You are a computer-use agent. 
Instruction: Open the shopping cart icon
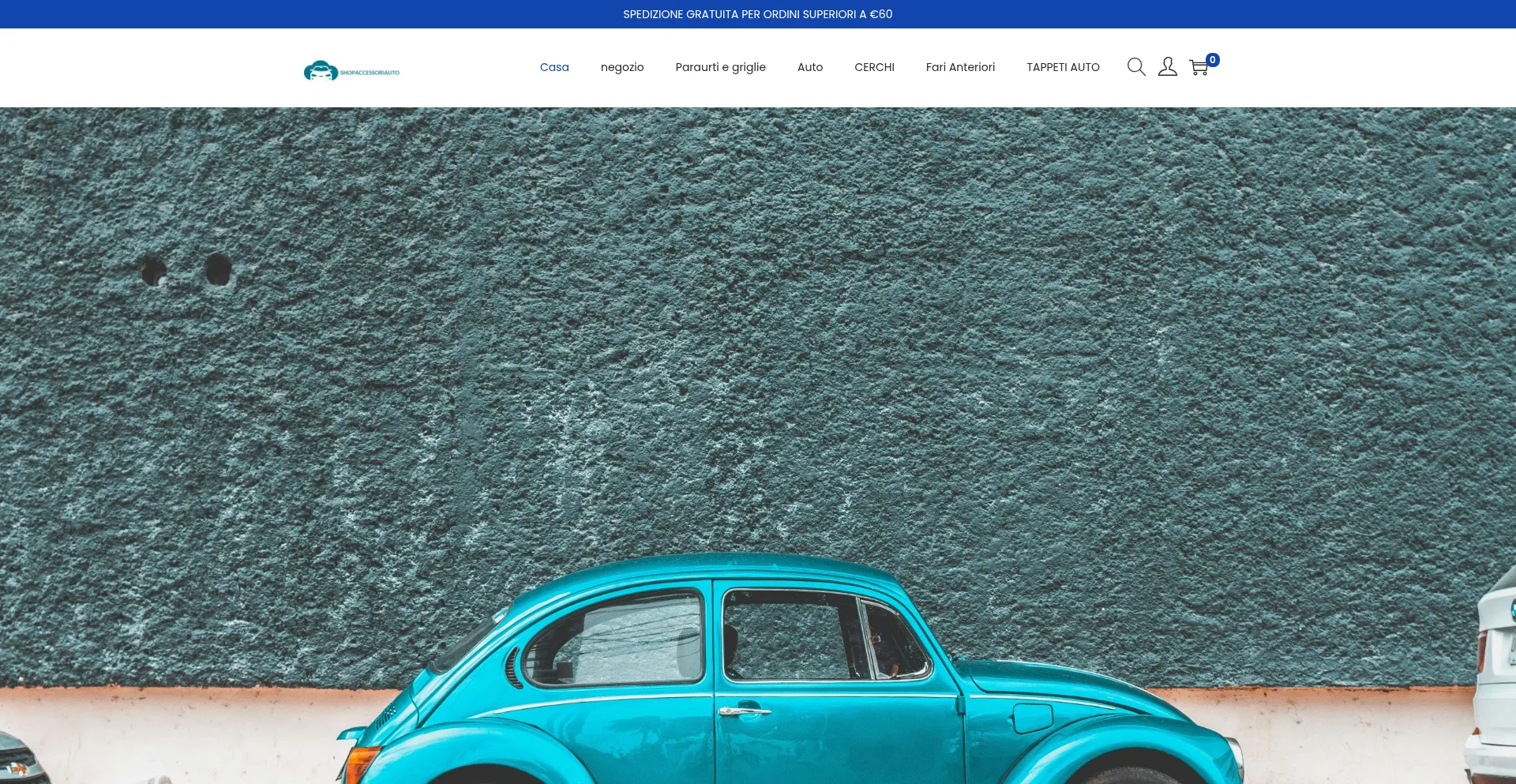1199,68
